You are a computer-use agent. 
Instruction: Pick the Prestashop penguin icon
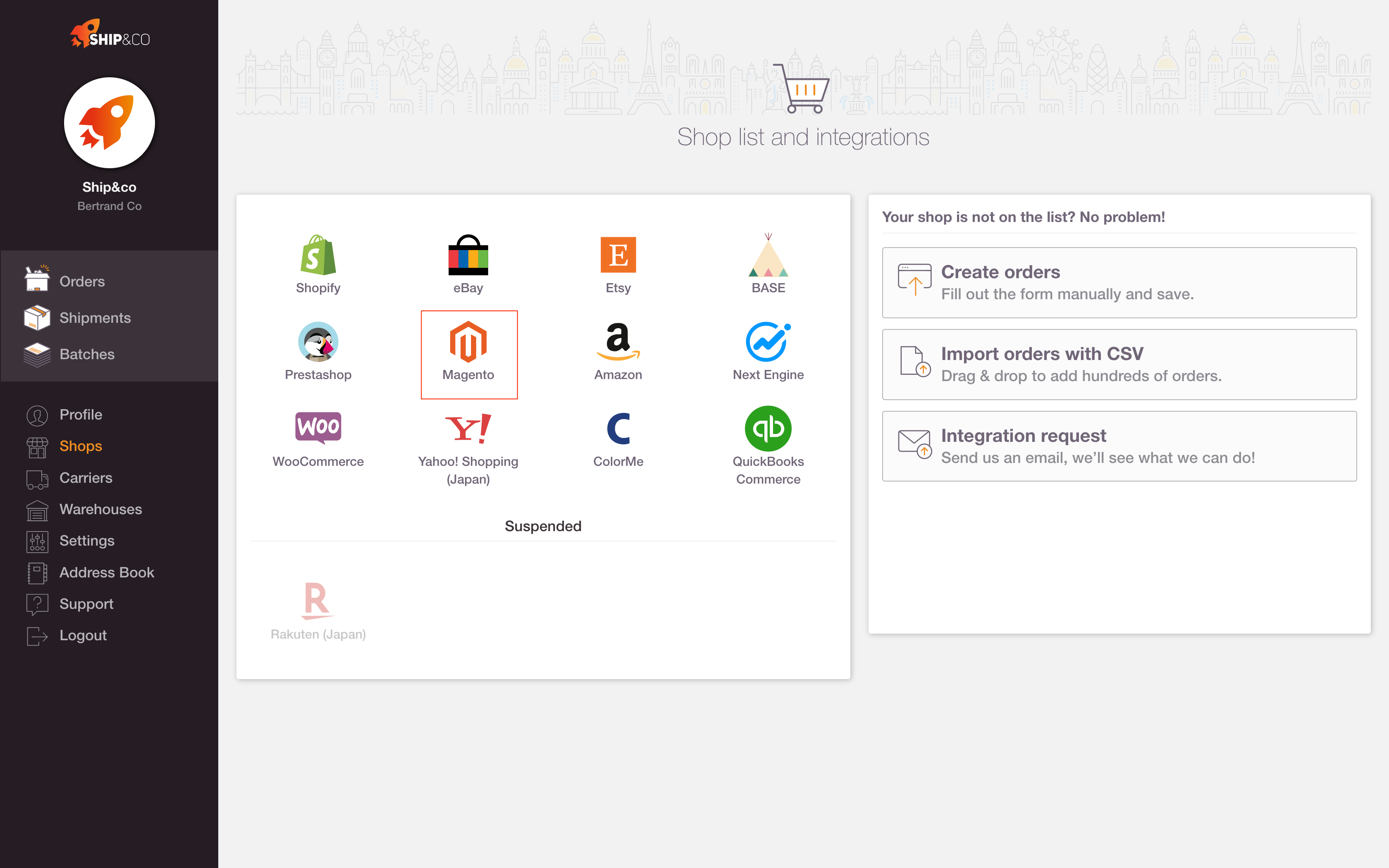click(318, 341)
